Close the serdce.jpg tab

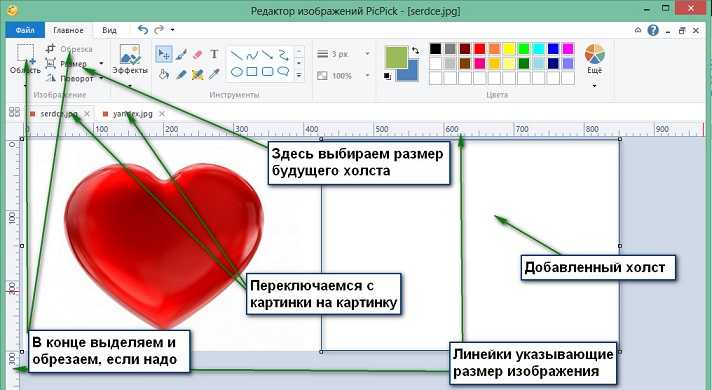click(x=87, y=114)
